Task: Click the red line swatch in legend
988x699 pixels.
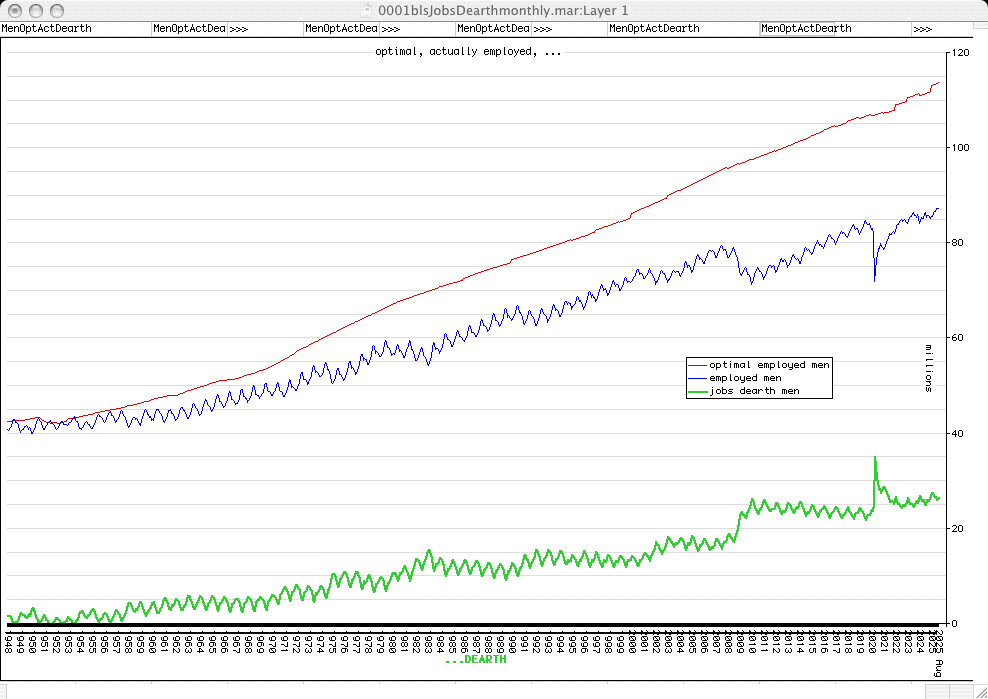Action: (697, 365)
